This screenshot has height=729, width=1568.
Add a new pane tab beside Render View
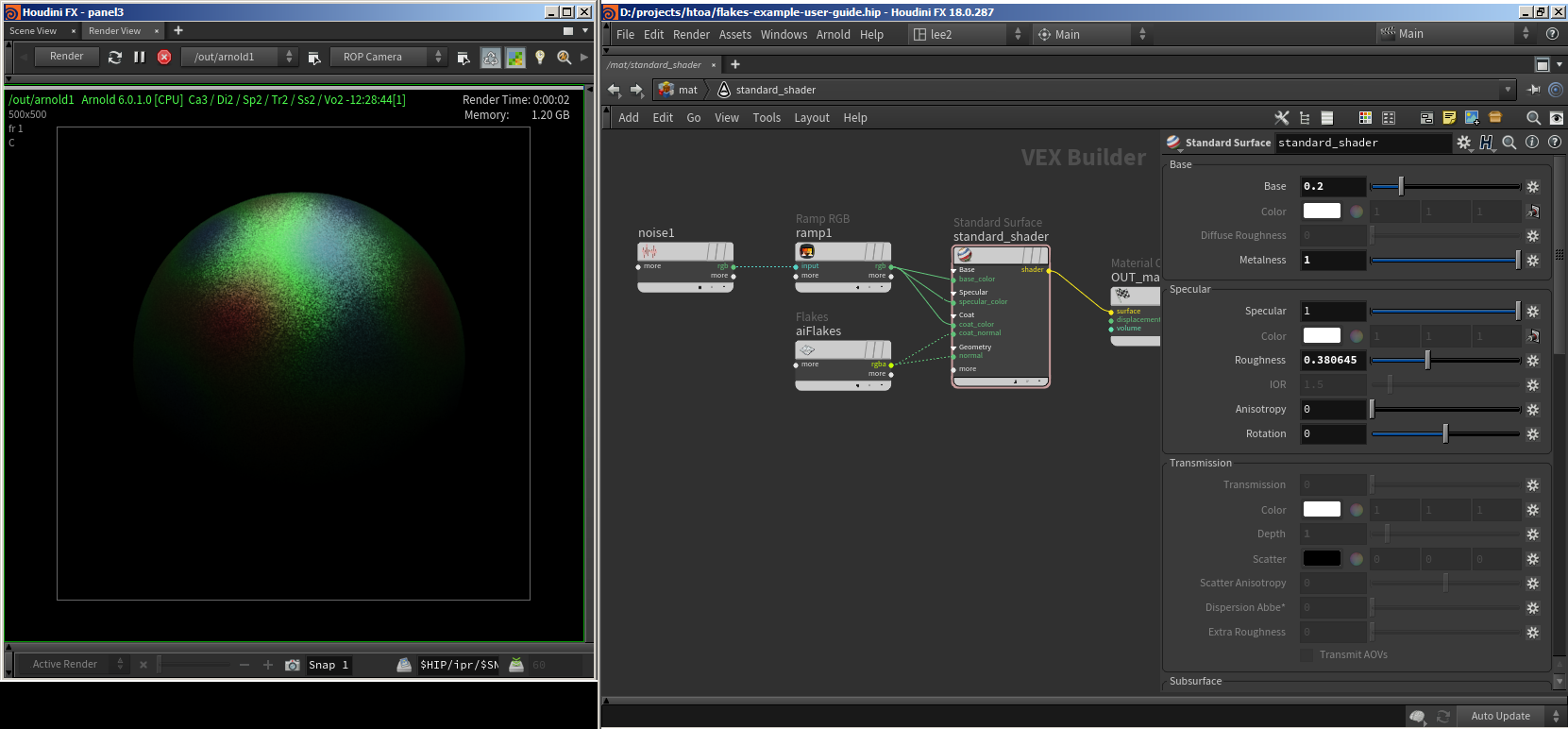(178, 31)
